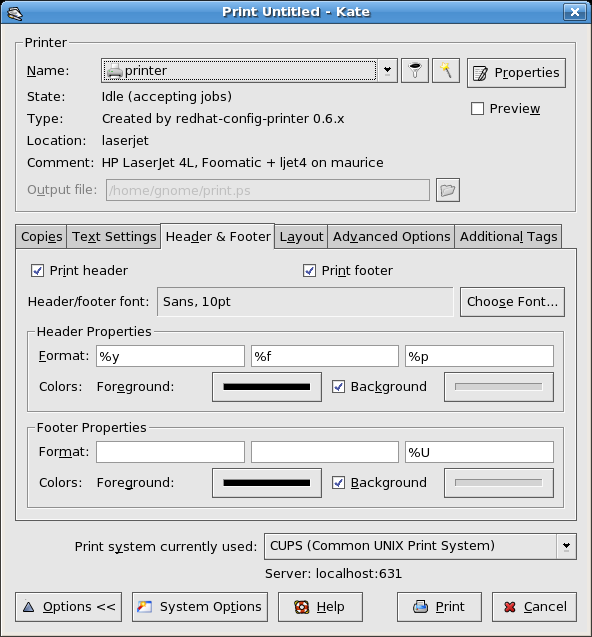Click the Kate print dialog title bar icon
The width and height of the screenshot is (592, 637).
point(15,13)
